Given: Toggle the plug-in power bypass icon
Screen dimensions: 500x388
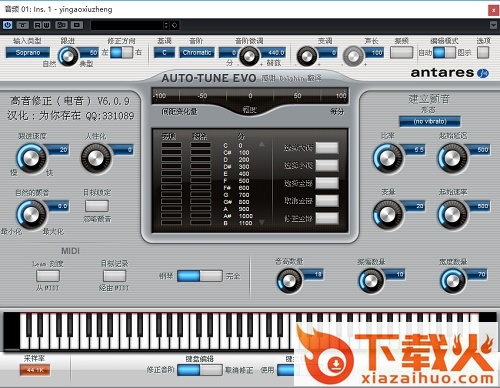Looking at the screenshot, I should coord(8,25).
